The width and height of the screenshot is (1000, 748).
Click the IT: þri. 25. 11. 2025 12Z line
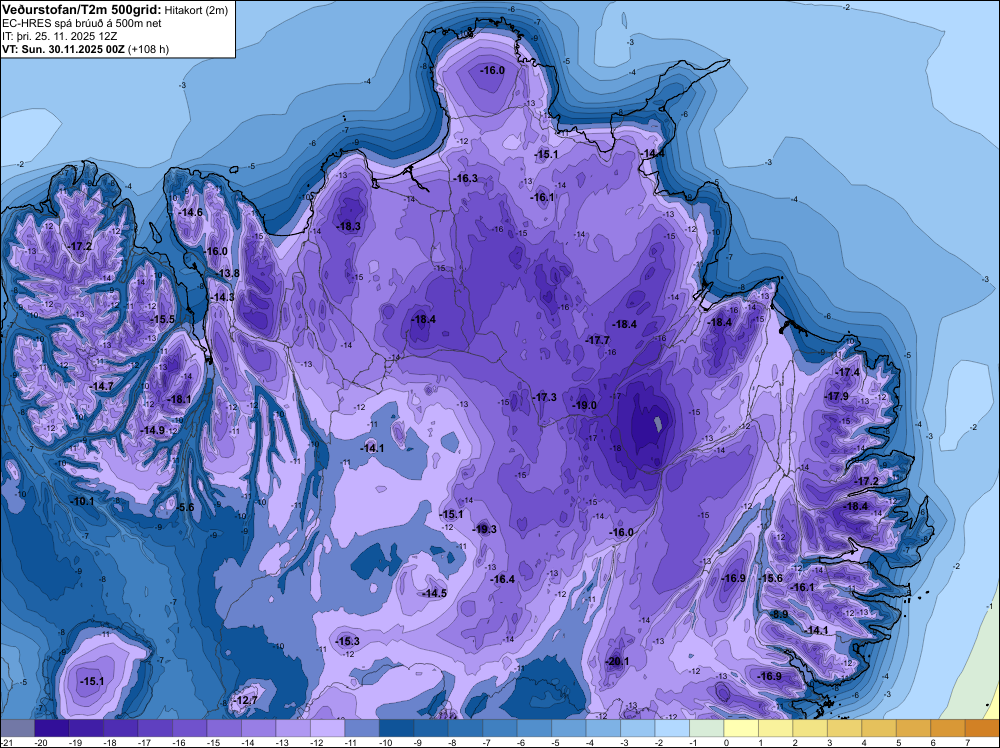[x=59, y=36]
